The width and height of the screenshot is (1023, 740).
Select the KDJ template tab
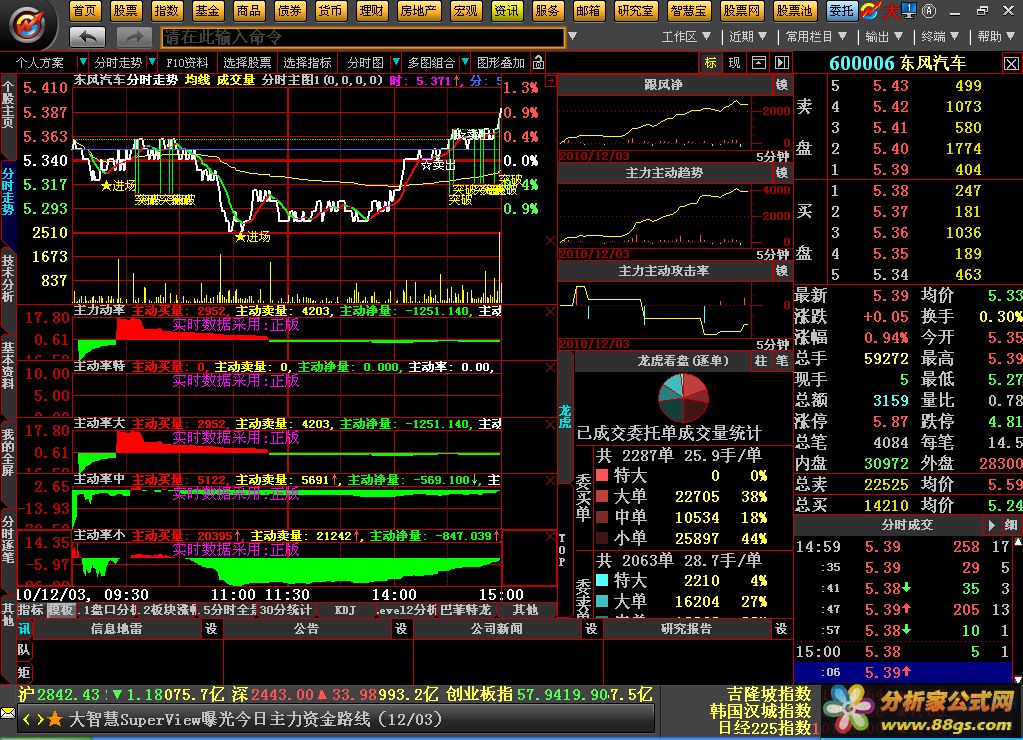tap(345, 610)
